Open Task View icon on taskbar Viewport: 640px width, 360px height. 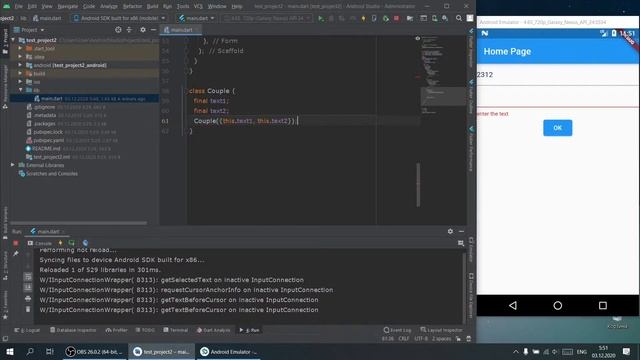pos(50,351)
